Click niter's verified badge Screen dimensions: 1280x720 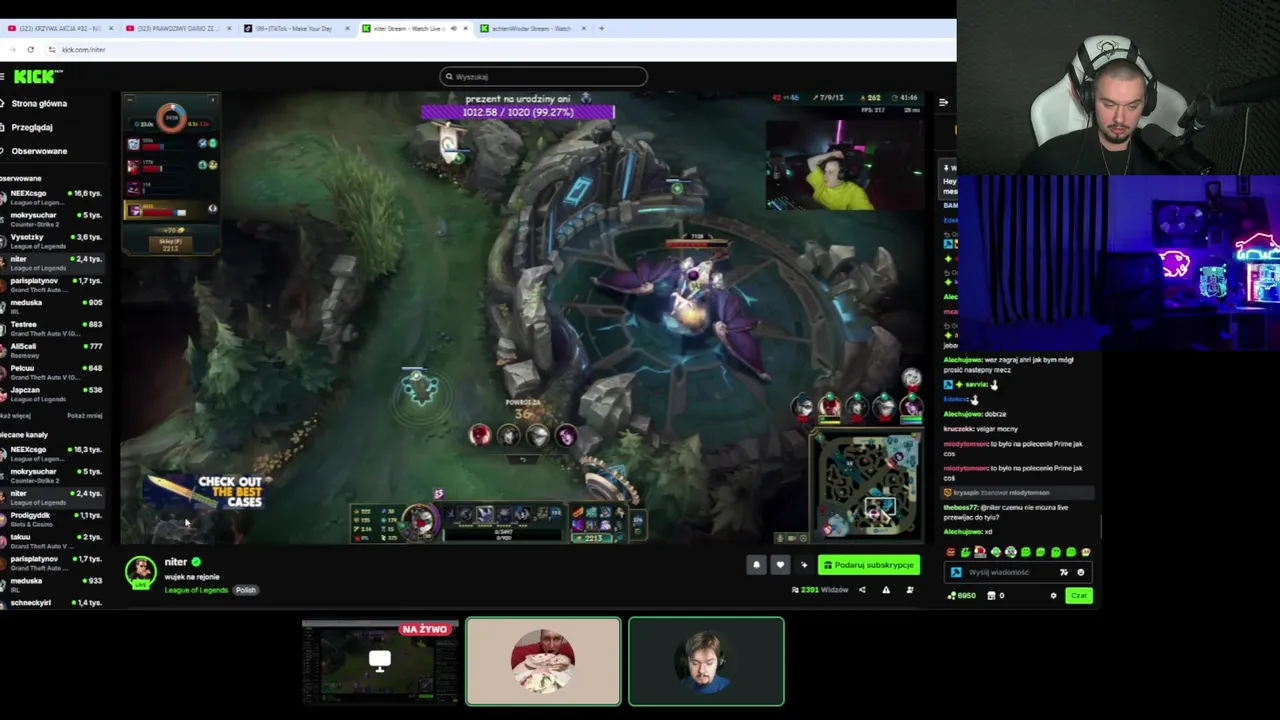coord(196,562)
